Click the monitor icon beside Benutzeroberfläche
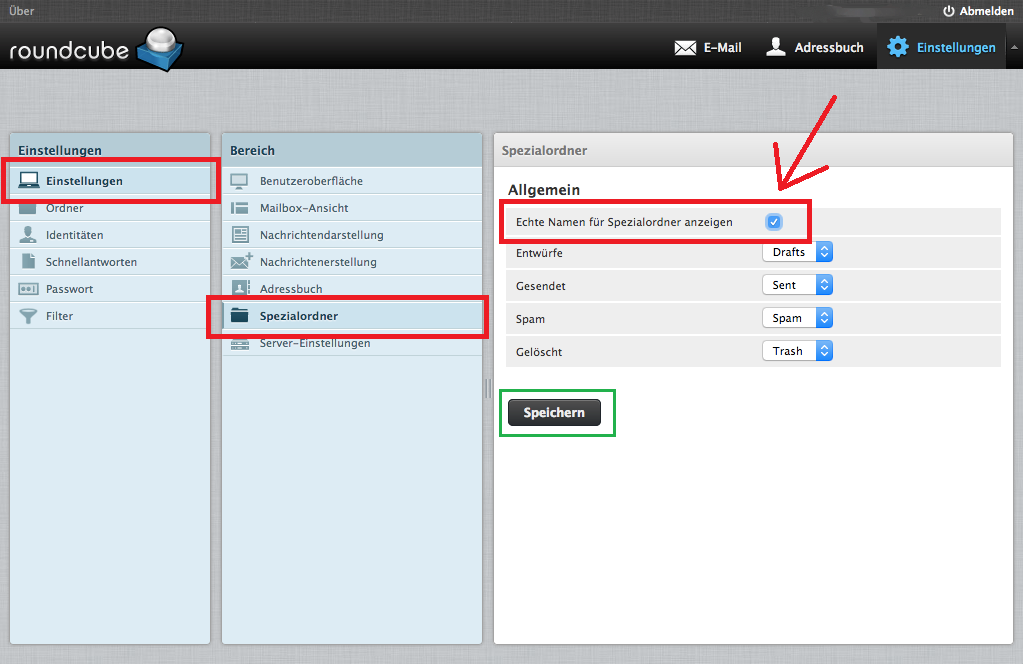This screenshot has width=1023, height=664. coord(239,181)
